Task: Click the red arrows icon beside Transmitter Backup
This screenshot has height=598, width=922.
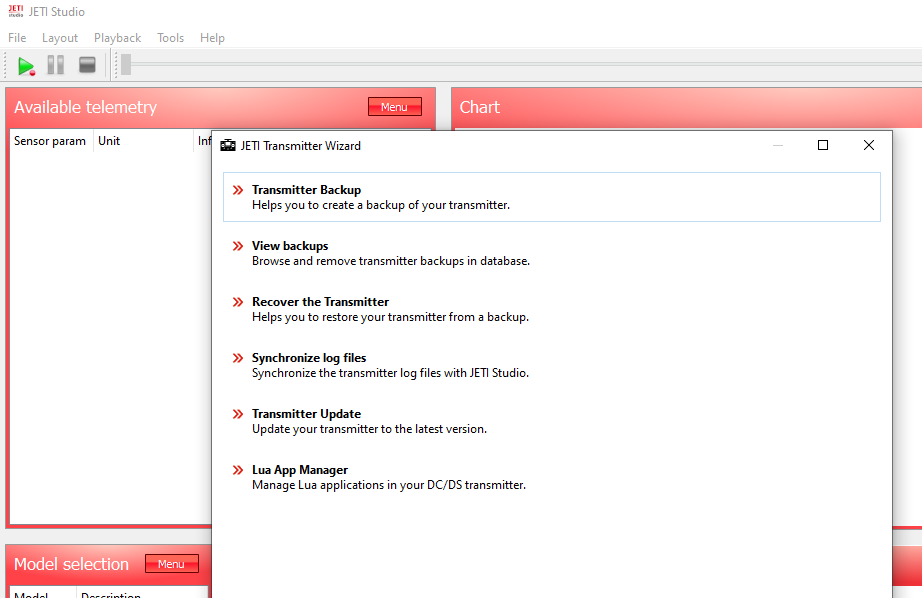Action: coord(238,190)
